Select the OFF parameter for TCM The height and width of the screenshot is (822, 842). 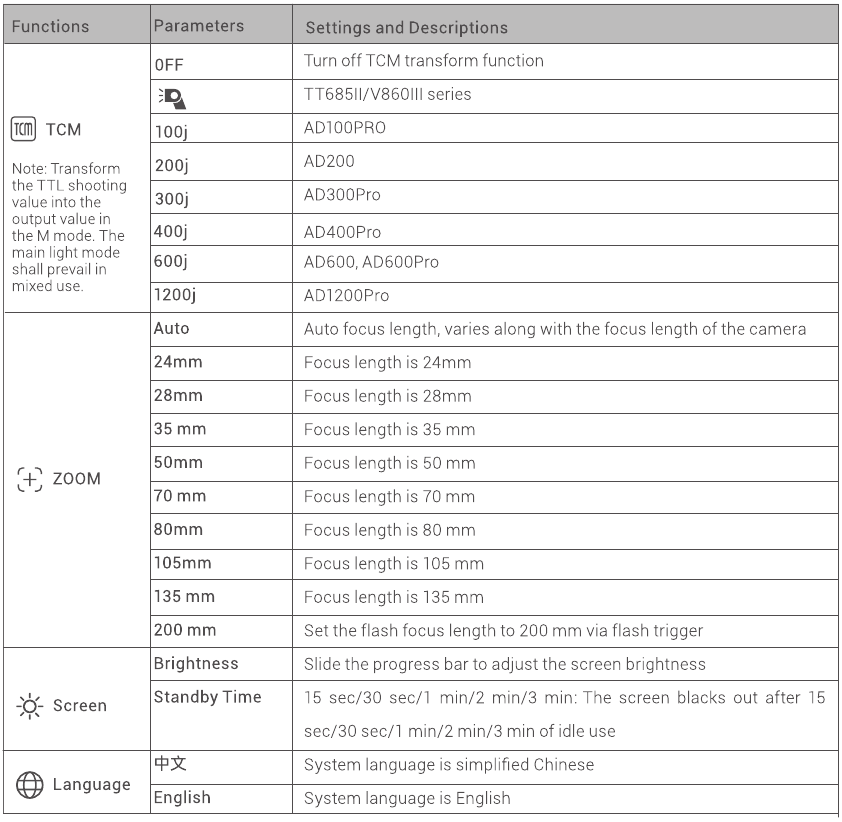point(169,65)
